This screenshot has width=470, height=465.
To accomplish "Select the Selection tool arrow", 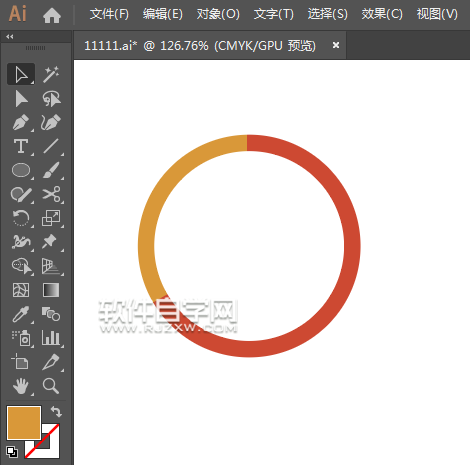I will click(x=21, y=74).
